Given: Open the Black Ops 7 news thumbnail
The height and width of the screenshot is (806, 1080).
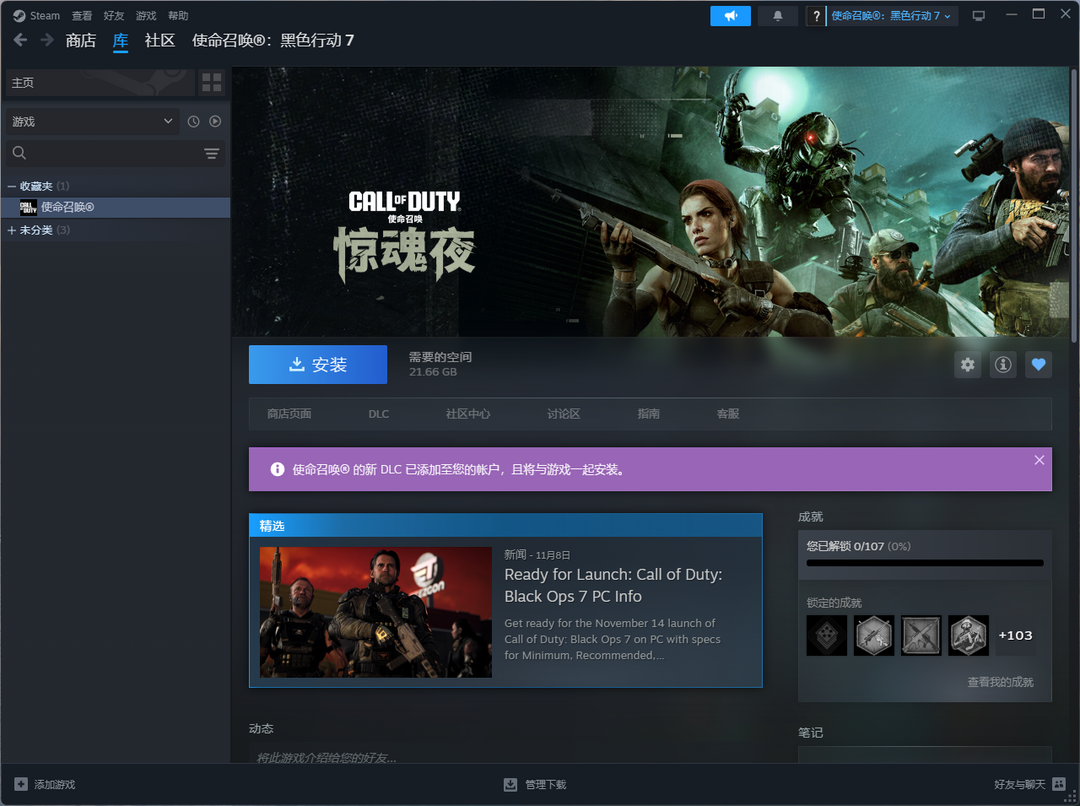Looking at the screenshot, I should (x=375, y=612).
